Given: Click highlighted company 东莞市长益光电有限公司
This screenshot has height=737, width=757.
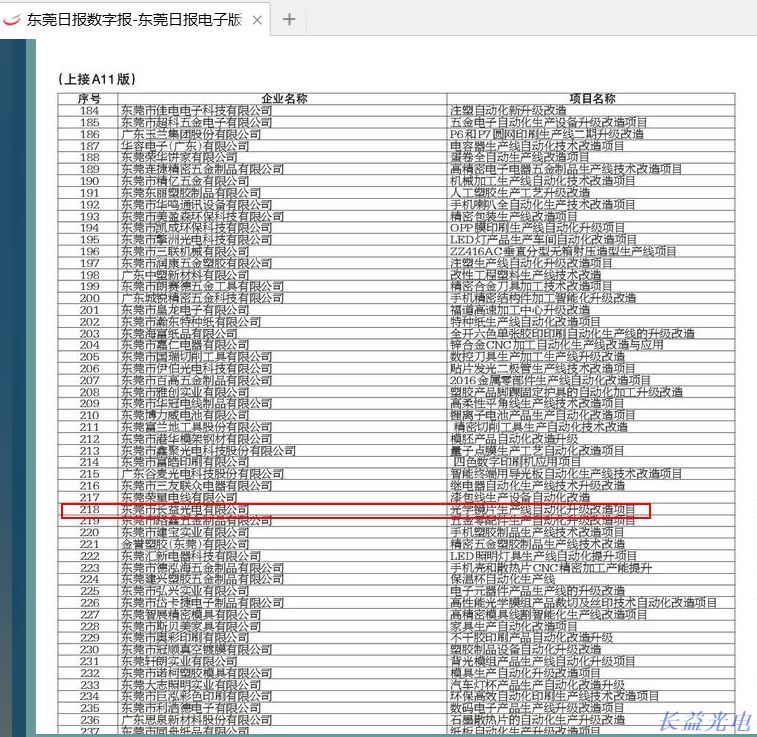Looking at the screenshot, I should pos(185,509).
